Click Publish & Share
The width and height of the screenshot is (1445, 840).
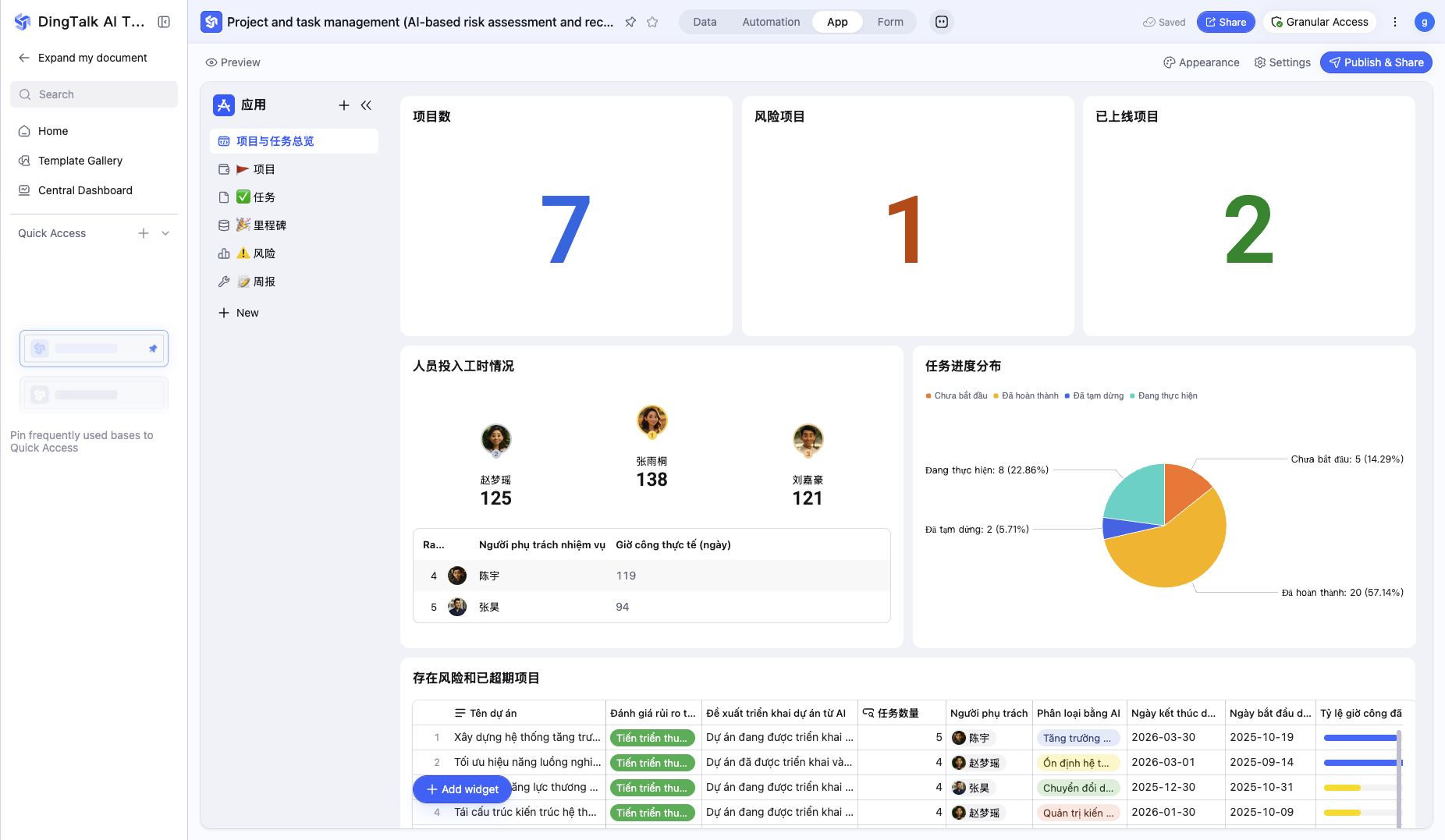[1376, 62]
